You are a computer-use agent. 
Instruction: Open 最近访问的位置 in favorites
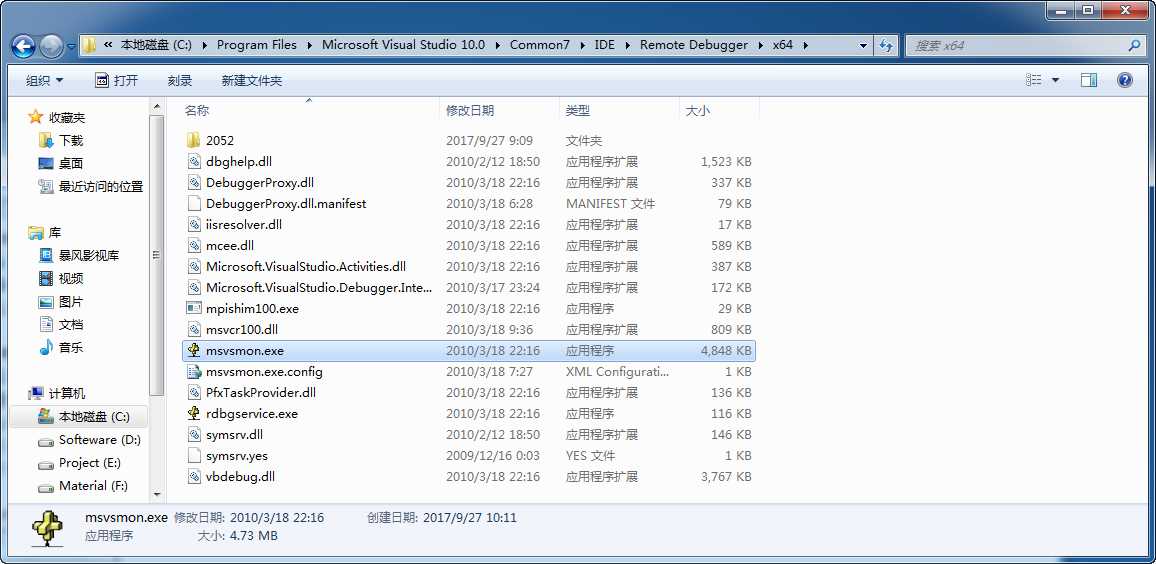(101, 187)
